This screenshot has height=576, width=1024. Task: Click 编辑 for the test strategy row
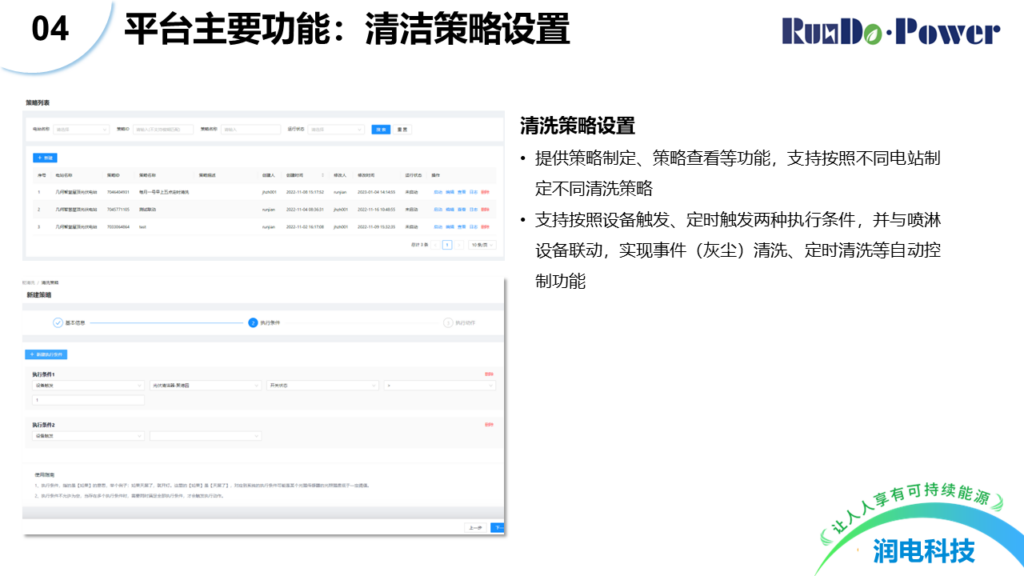point(449,227)
